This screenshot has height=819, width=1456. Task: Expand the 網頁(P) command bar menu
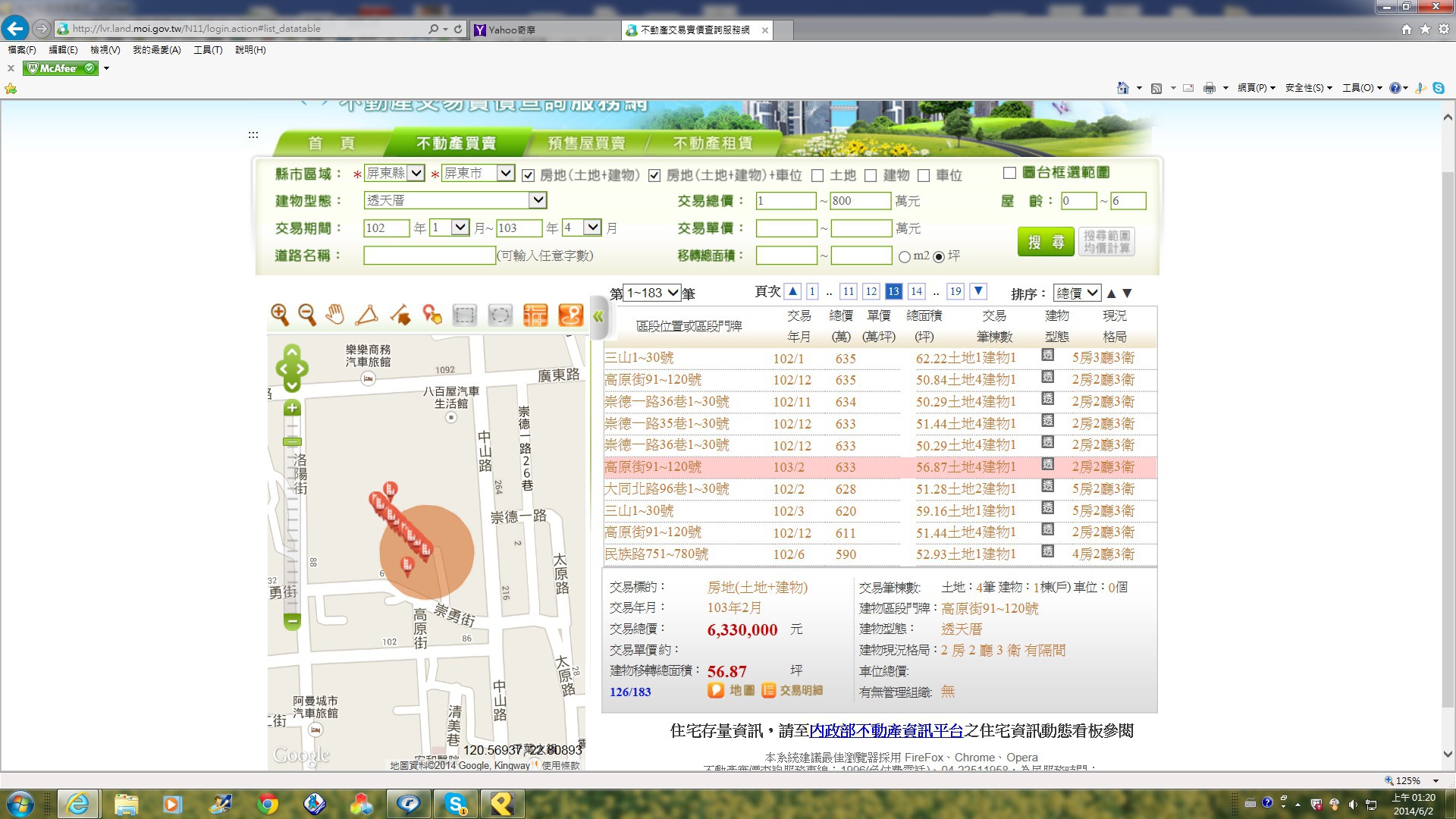coord(1257,88)
